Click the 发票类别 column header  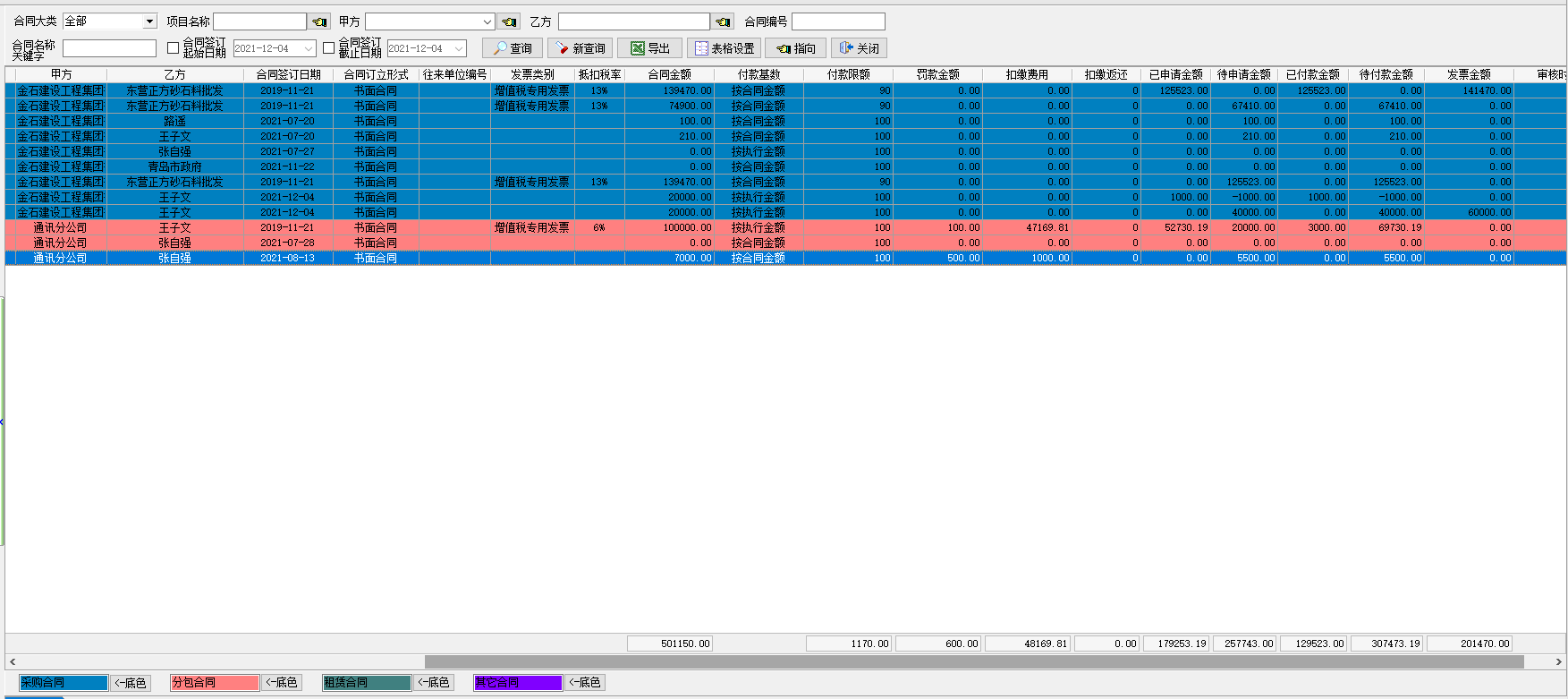pyautogui.click(x=532, y=74)
